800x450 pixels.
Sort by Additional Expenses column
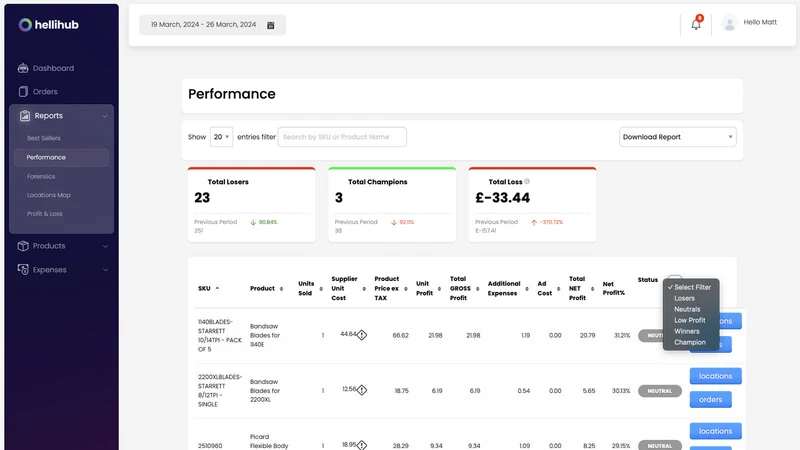(x=527, y=289)
